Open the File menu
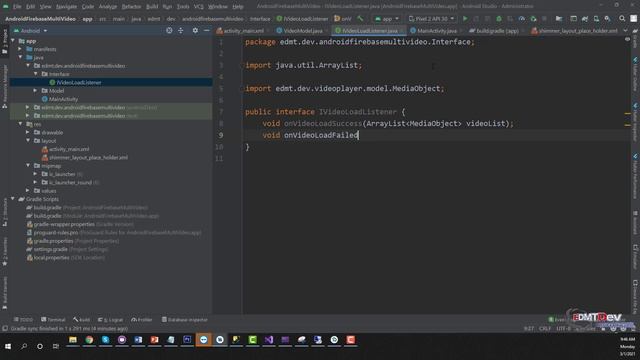The width and height of the screenshot is (640, 360). coord(17,7)
